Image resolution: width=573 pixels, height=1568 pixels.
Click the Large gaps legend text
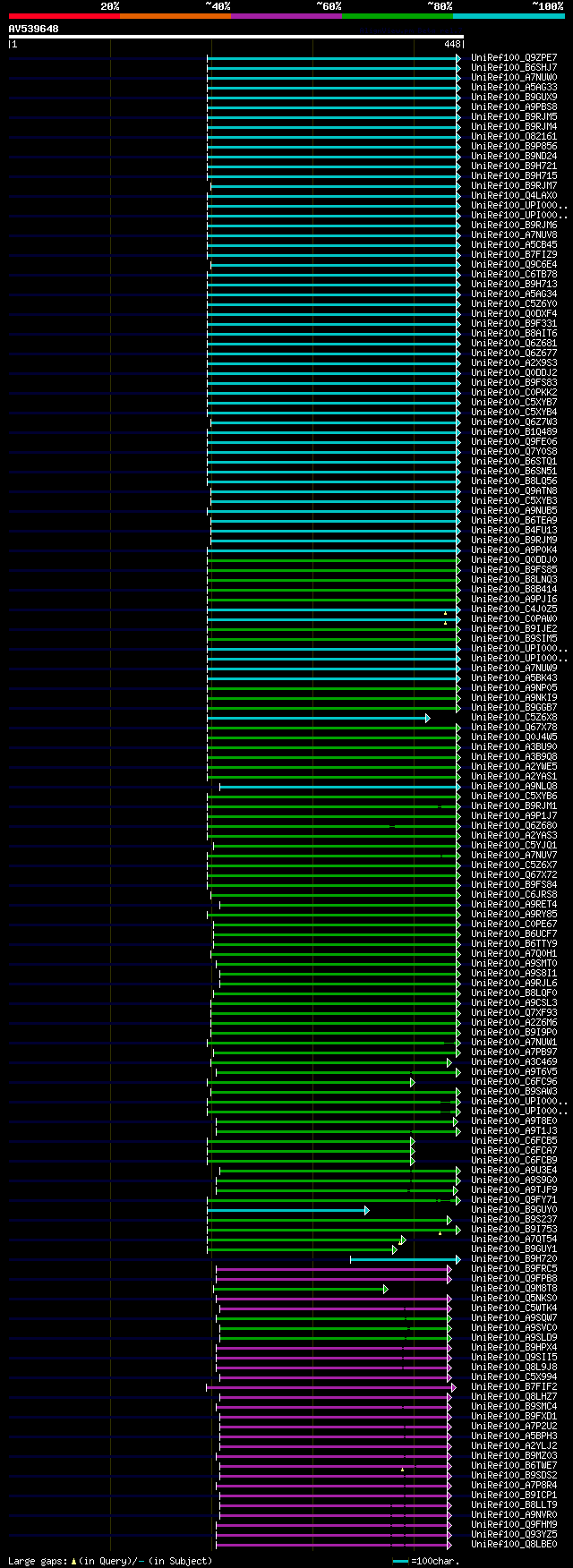point(110,1561)
